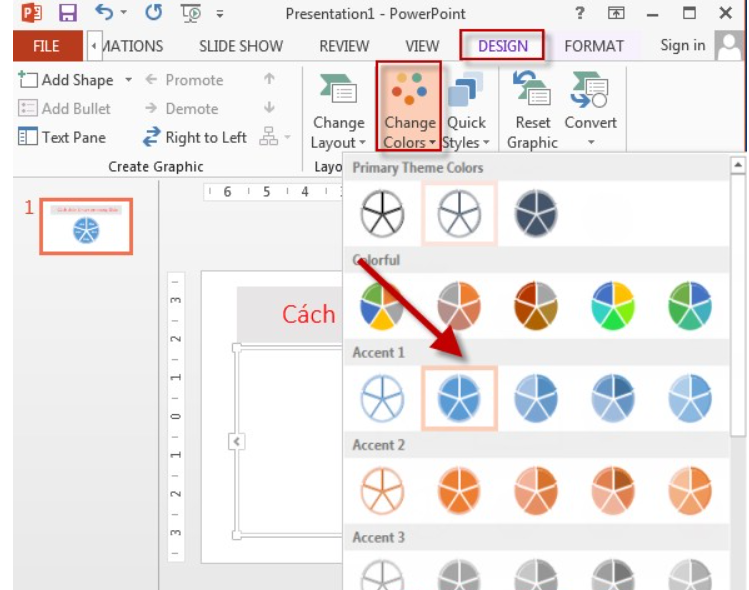Pick first Colorful option with multicolor wedges
Screen dimensions: 749x590
[x=382, y=306]
